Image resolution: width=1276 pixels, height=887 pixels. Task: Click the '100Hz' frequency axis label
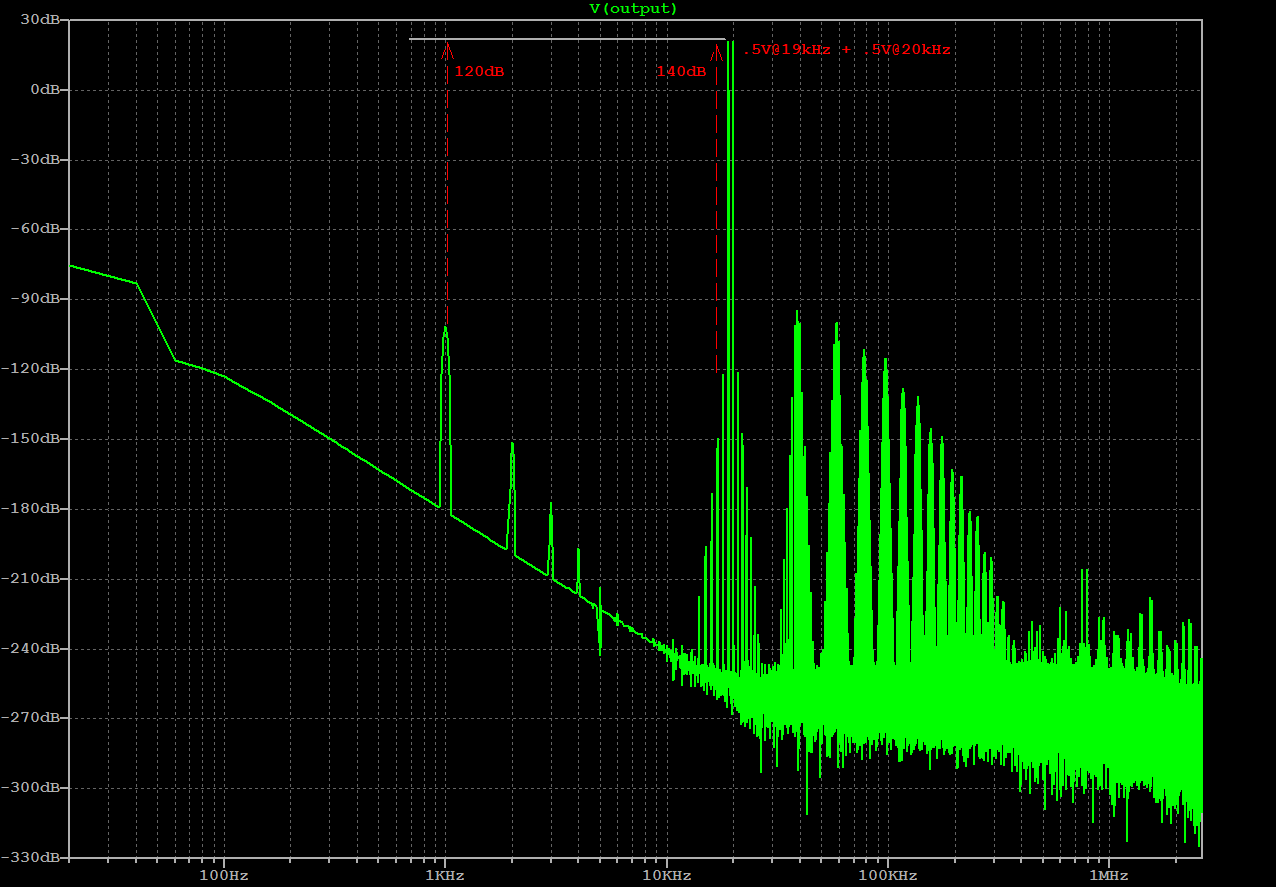224,876
